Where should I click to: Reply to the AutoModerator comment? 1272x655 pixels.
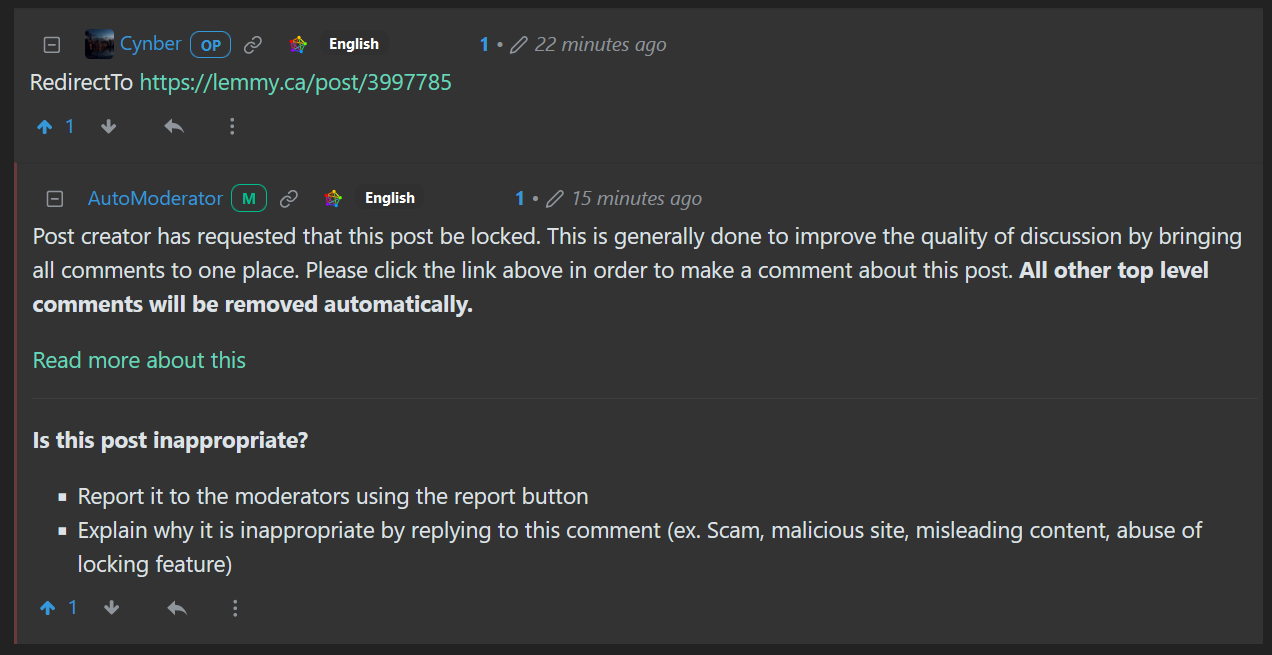tap(177, 608)
